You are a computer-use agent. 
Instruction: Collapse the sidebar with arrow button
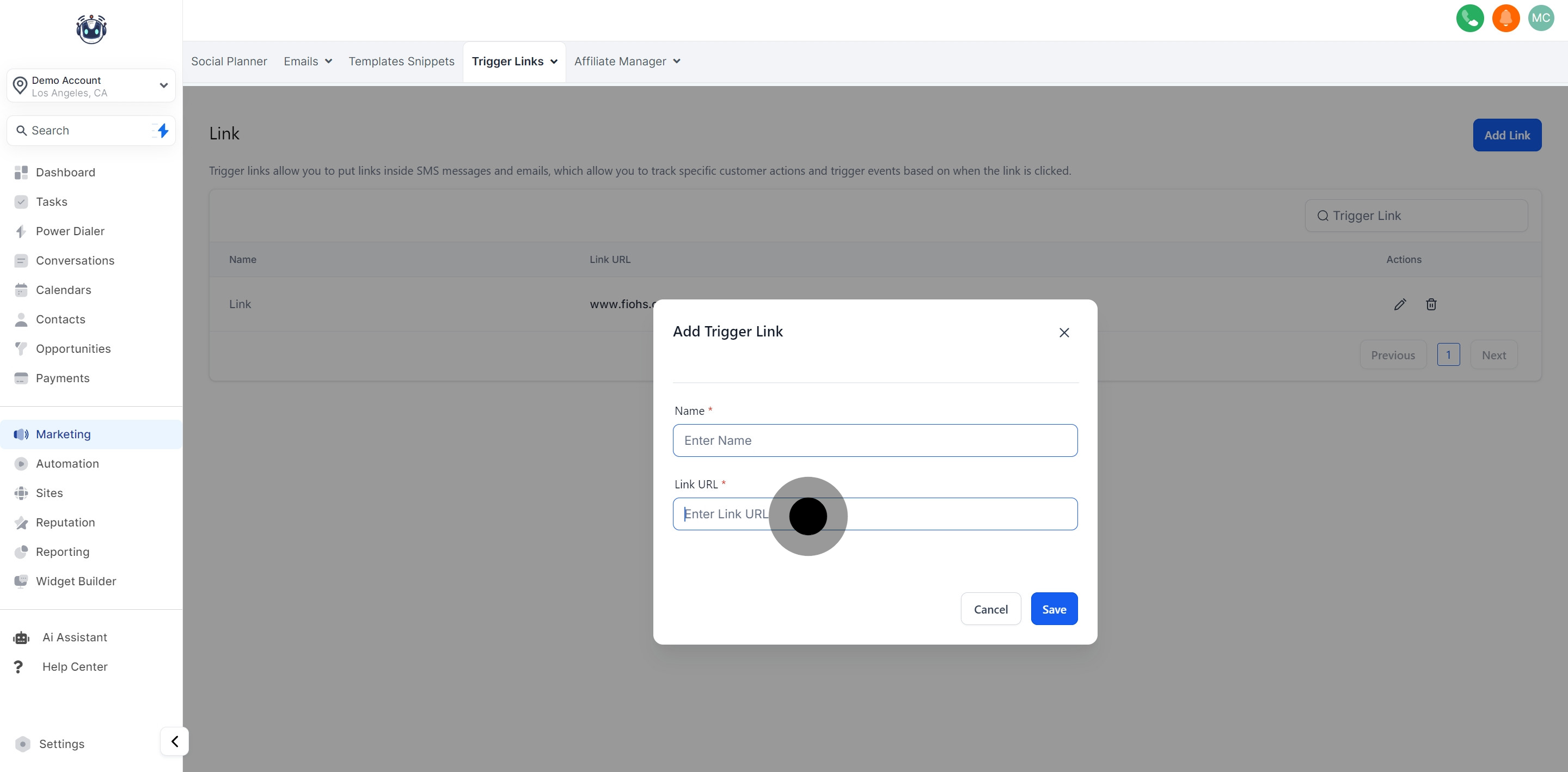point(175,741)
